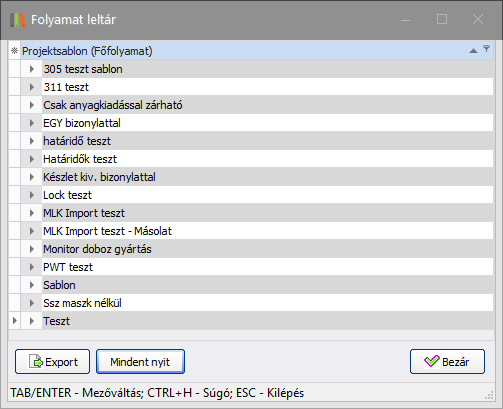This screenshot has width=503, height=409.
Task: Expand the Monitor doboz gyártás node
Action: coord(32,249)
